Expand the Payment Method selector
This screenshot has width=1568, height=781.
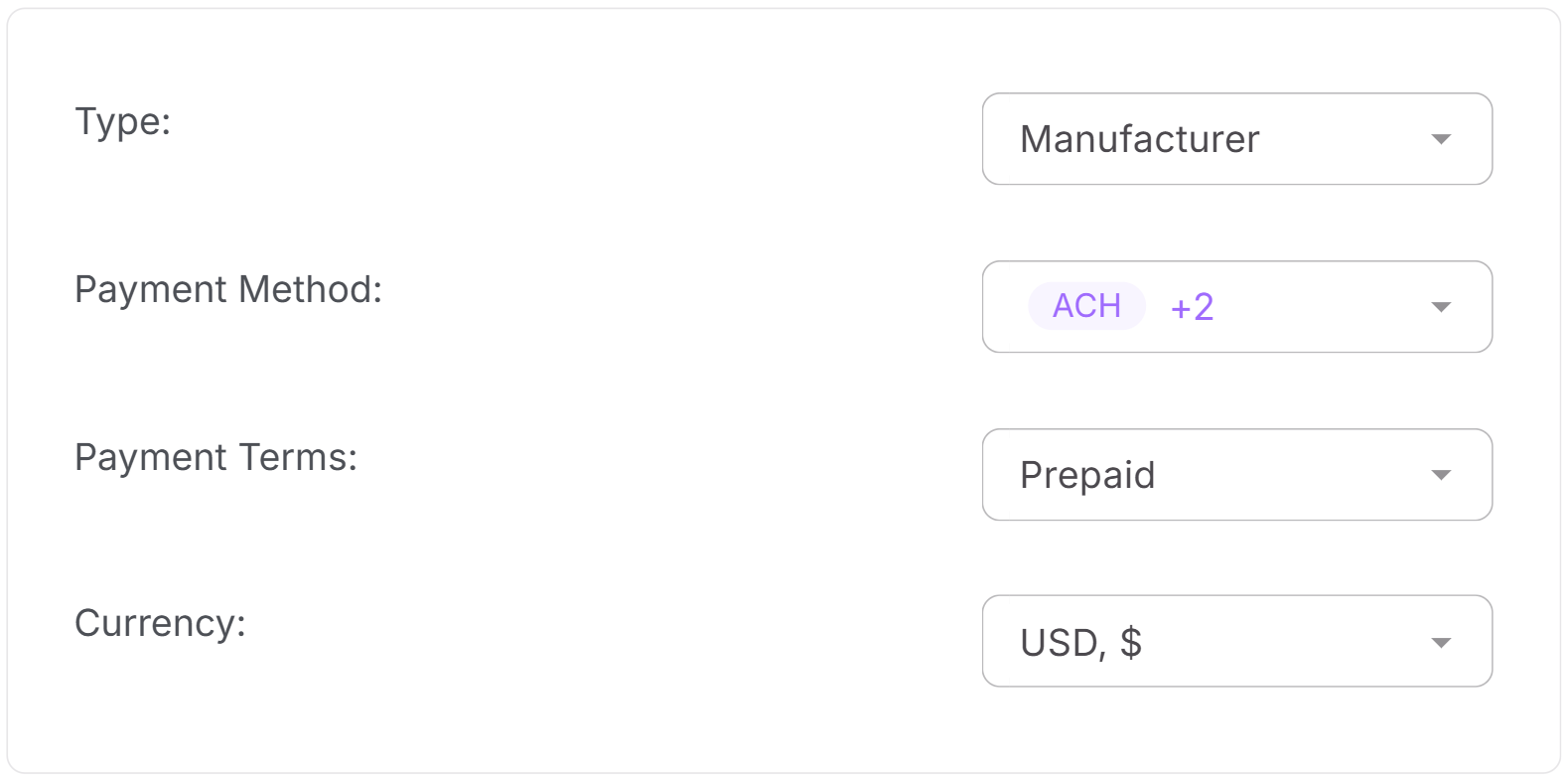[1236, 306]
